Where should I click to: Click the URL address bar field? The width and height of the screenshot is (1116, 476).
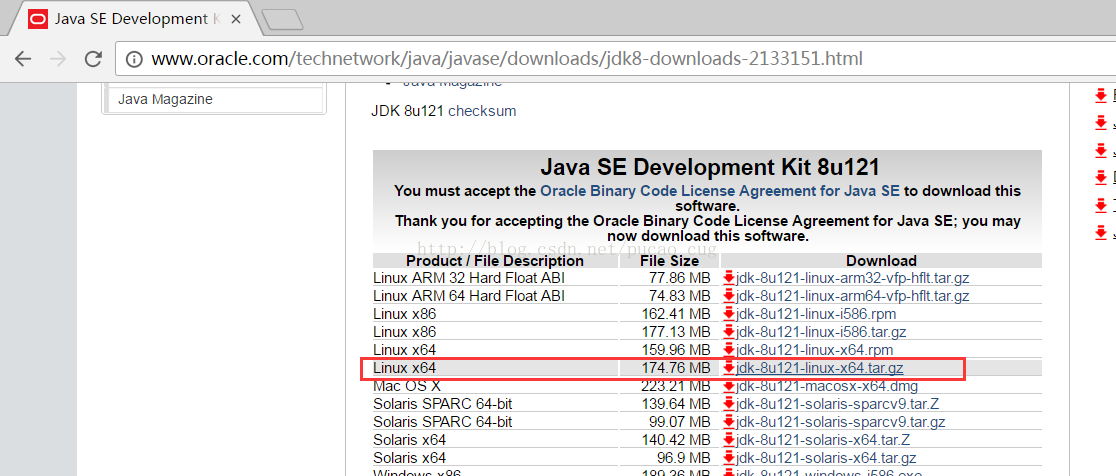pyautogui.click(x=600, y=59)
